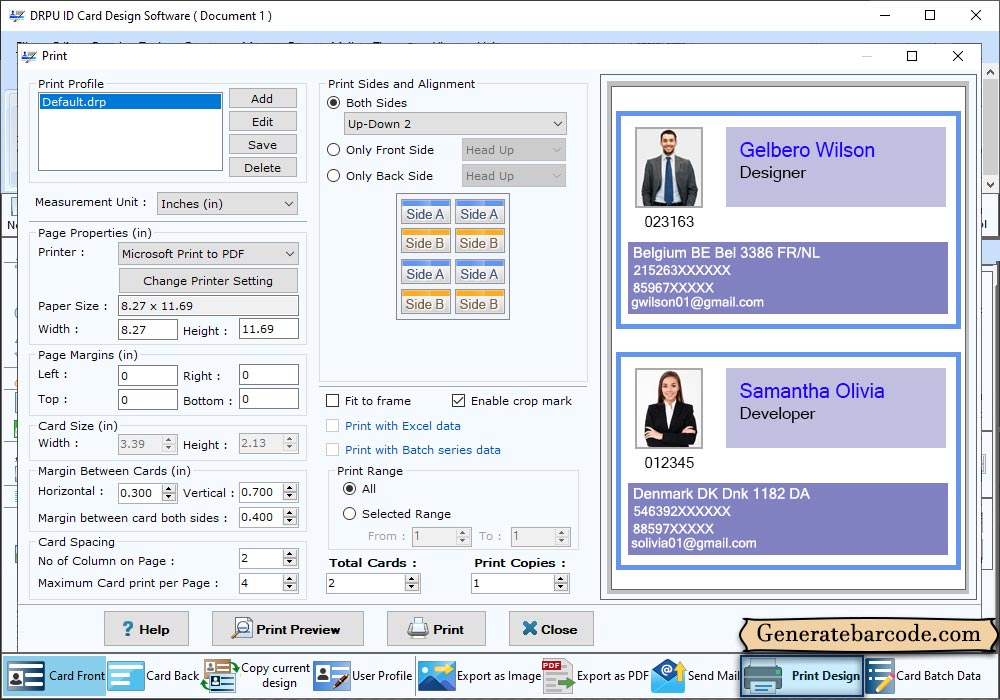Select Default.drp in Print Profile list
This screenshot has width=1000, height=700.
click(x=130, y=102)
